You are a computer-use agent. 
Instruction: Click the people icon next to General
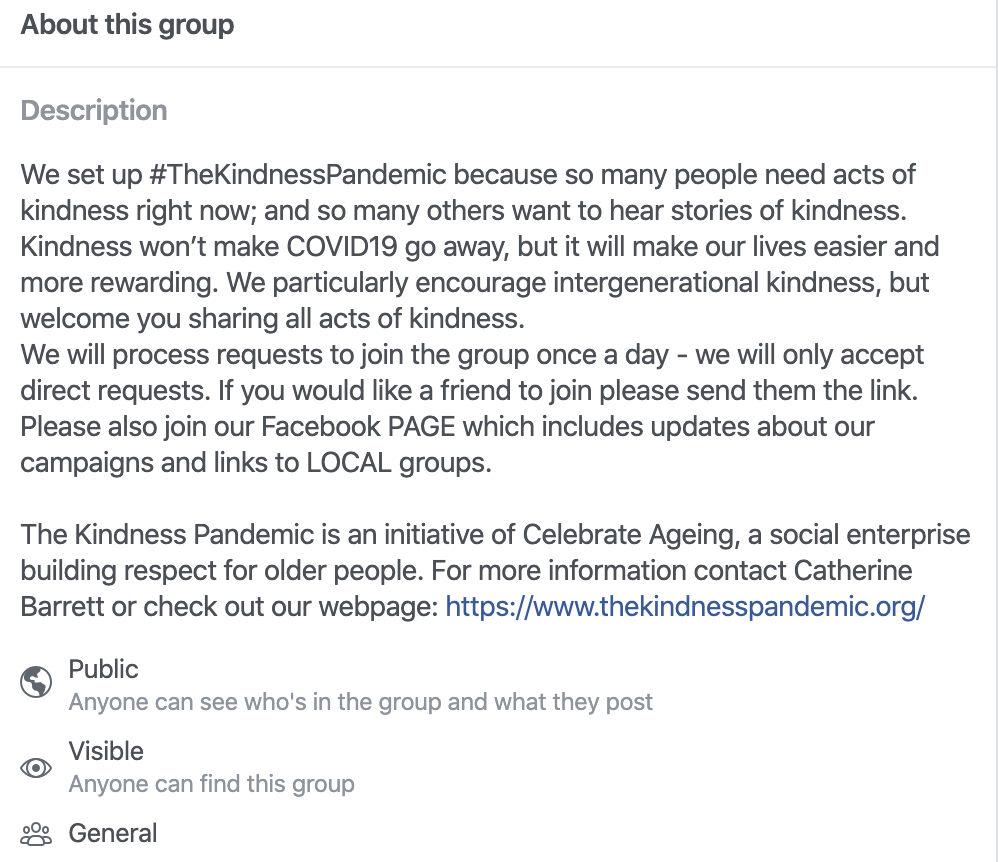point(36,833)
